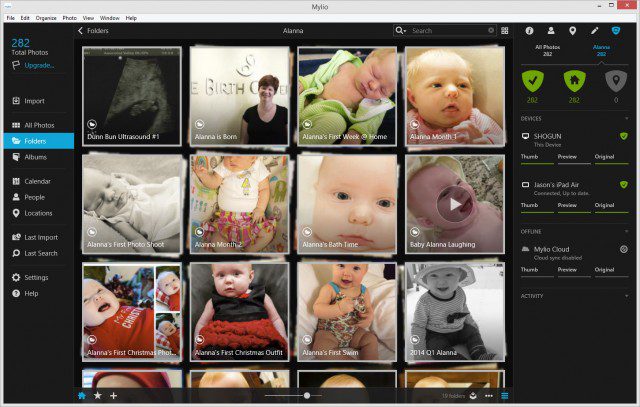
Task: Toggle Preview sync for Jason's iPad Air
Action: point(574,207)
